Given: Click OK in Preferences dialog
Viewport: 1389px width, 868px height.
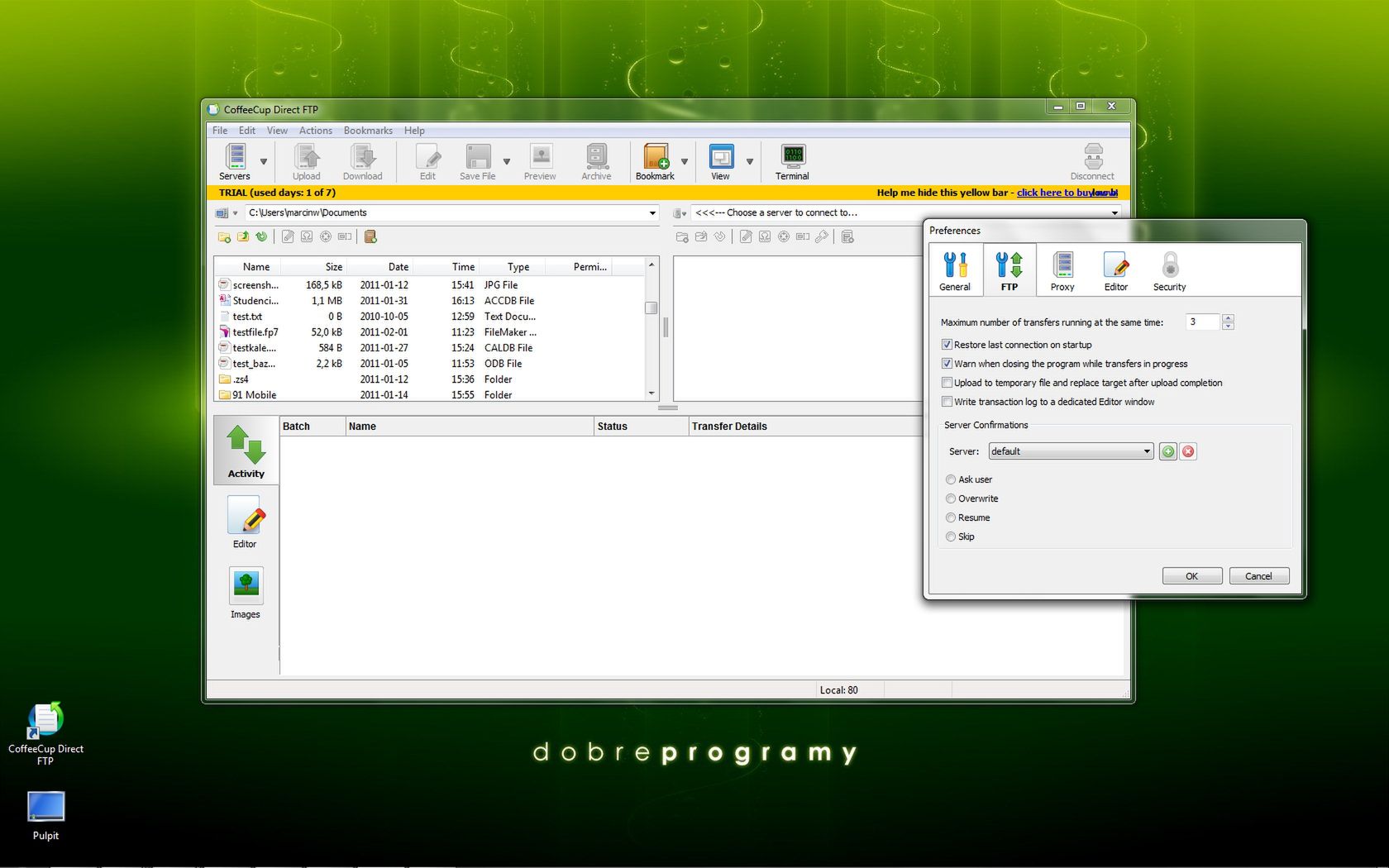Looking at the screenshot, I should [x=1191, y=576].
